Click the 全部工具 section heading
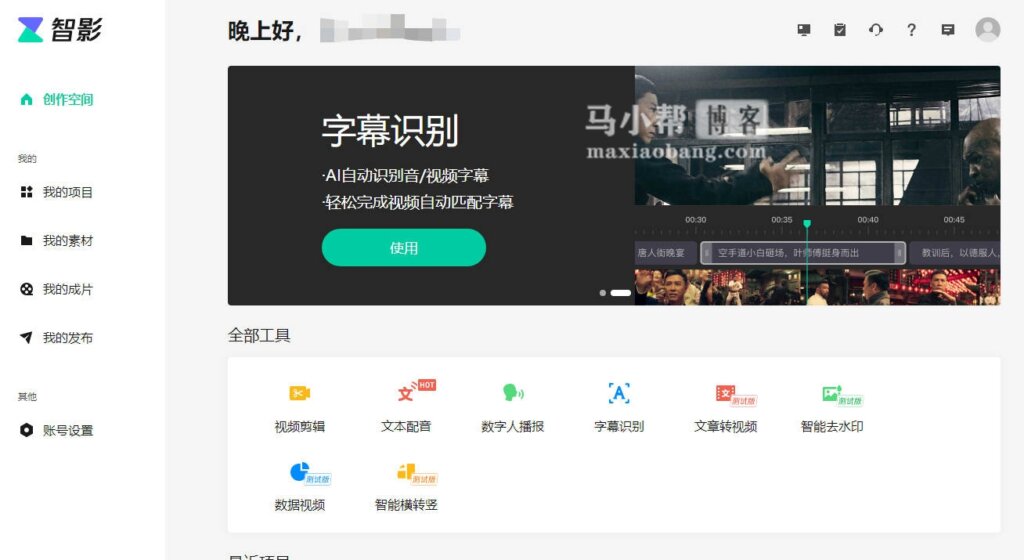1024x560 pixels. [x=259, y=335]
